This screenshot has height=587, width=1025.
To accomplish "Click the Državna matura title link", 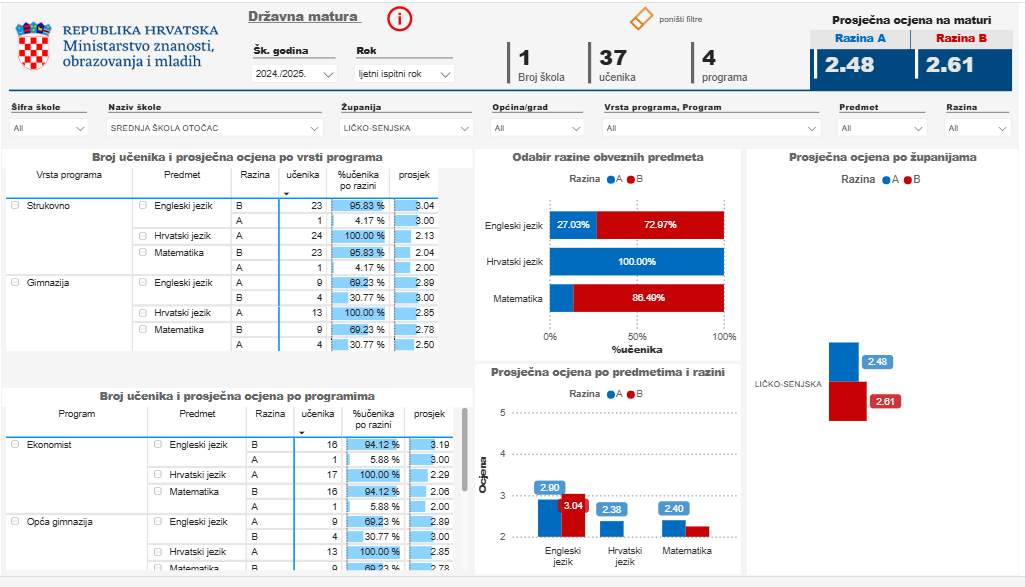I will [x=303, y=16].
